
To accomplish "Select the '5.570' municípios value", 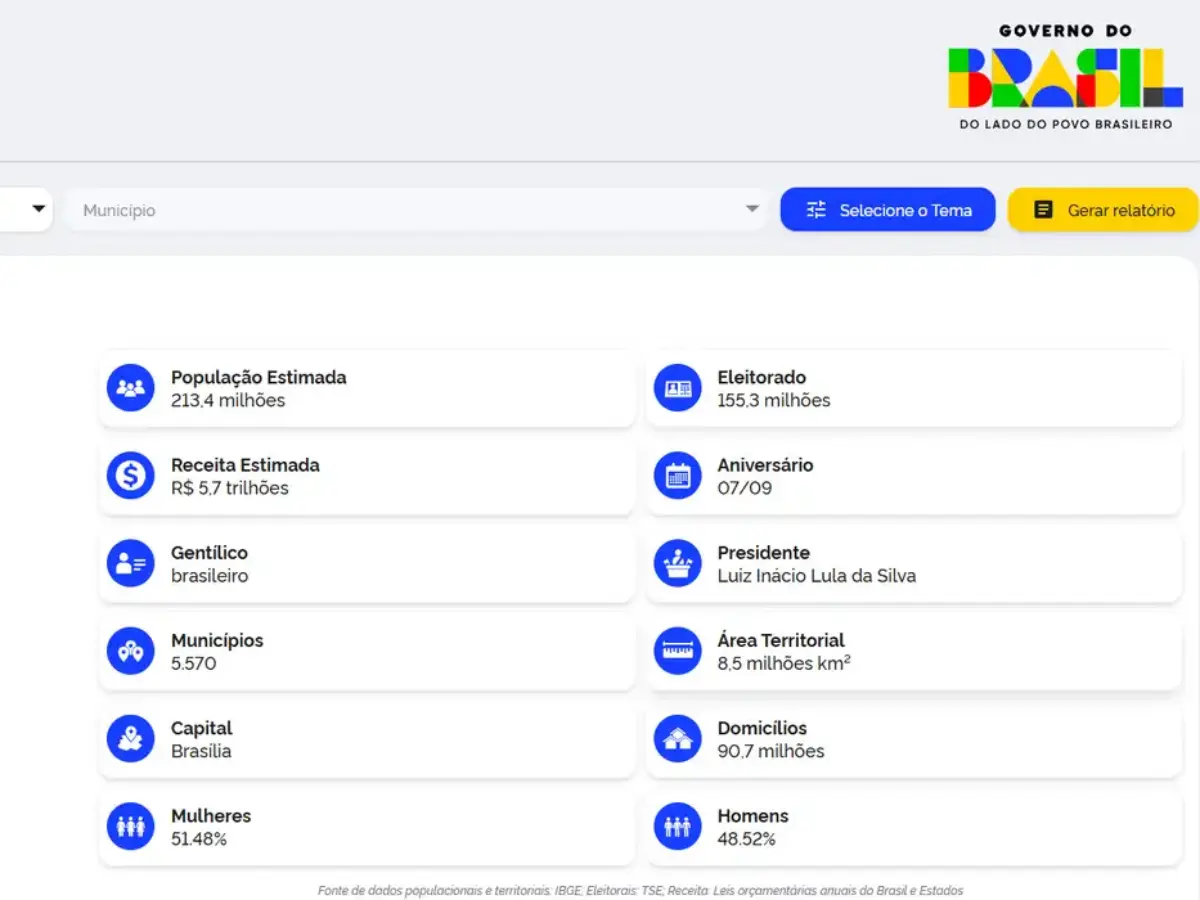I will coord(194,664).
